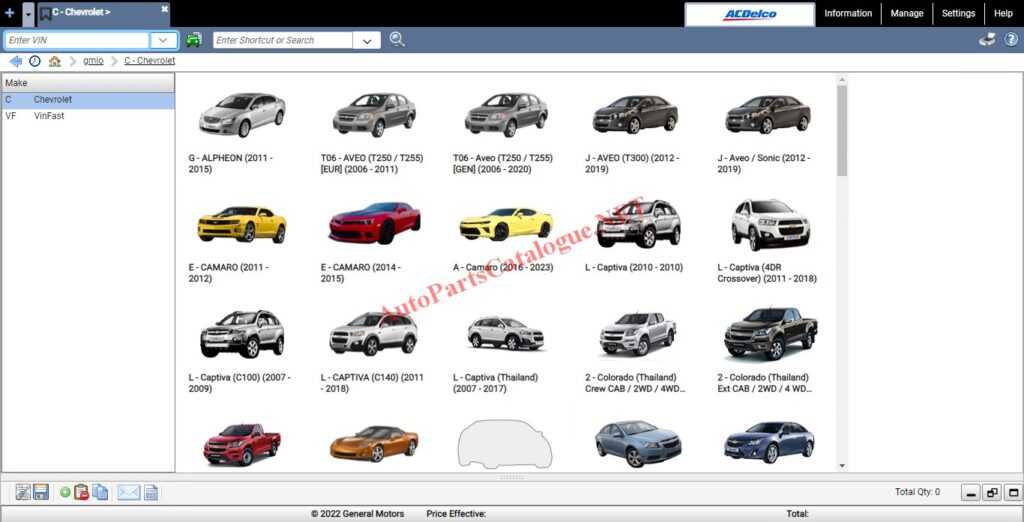This screenshot has width=1024, height=522.
Task: Click the scrollbar up arrow
Action: pyautogui.click(x=842, y=80)
